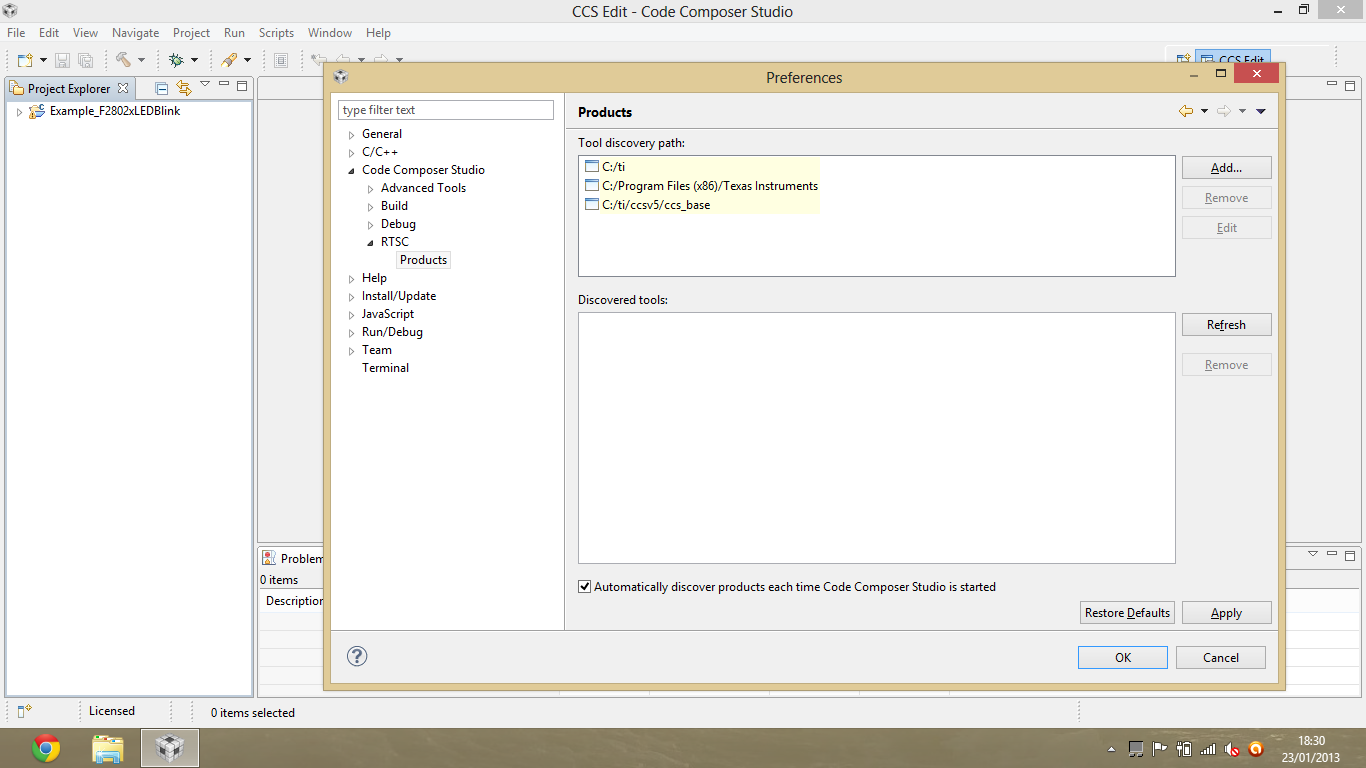Click Cancel in Preferences dialog
This screenshot has width=1366, height=768.
[1220, 657]
